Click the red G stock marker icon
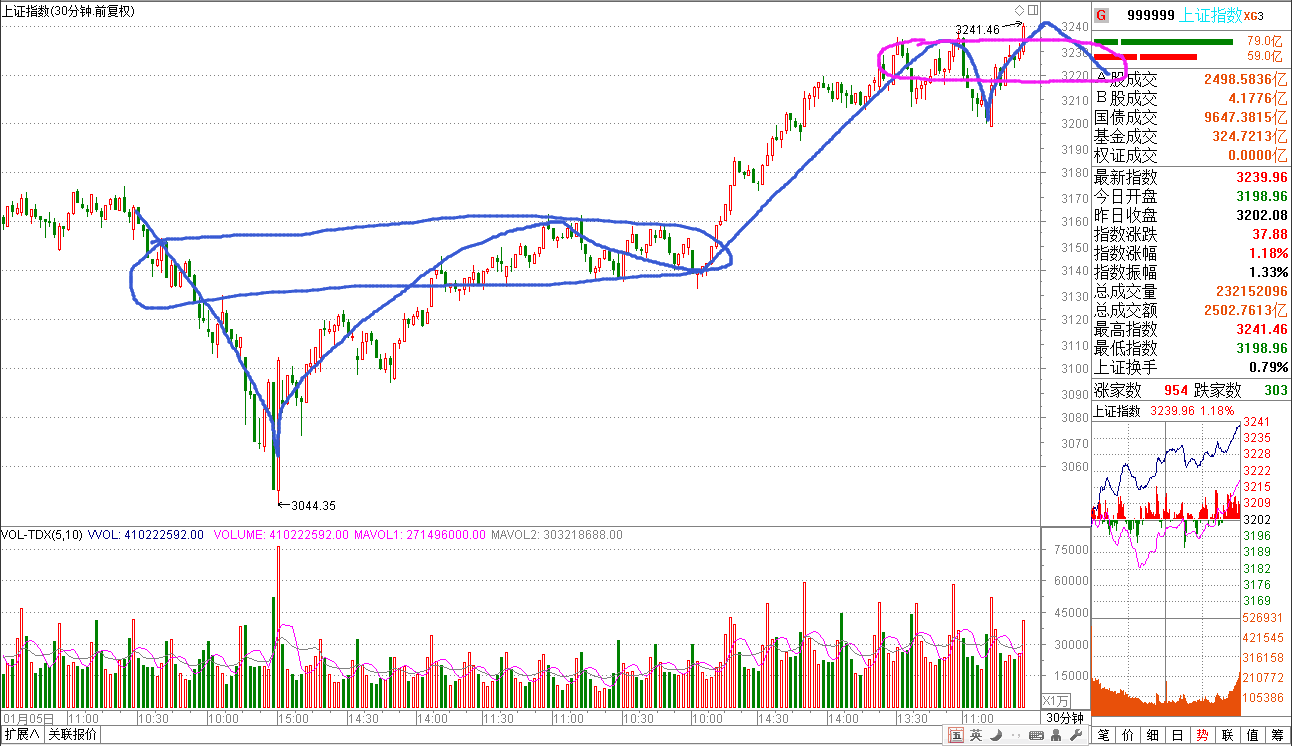1292x746 pixels. pyautogui.click(x=1101, y=15)
